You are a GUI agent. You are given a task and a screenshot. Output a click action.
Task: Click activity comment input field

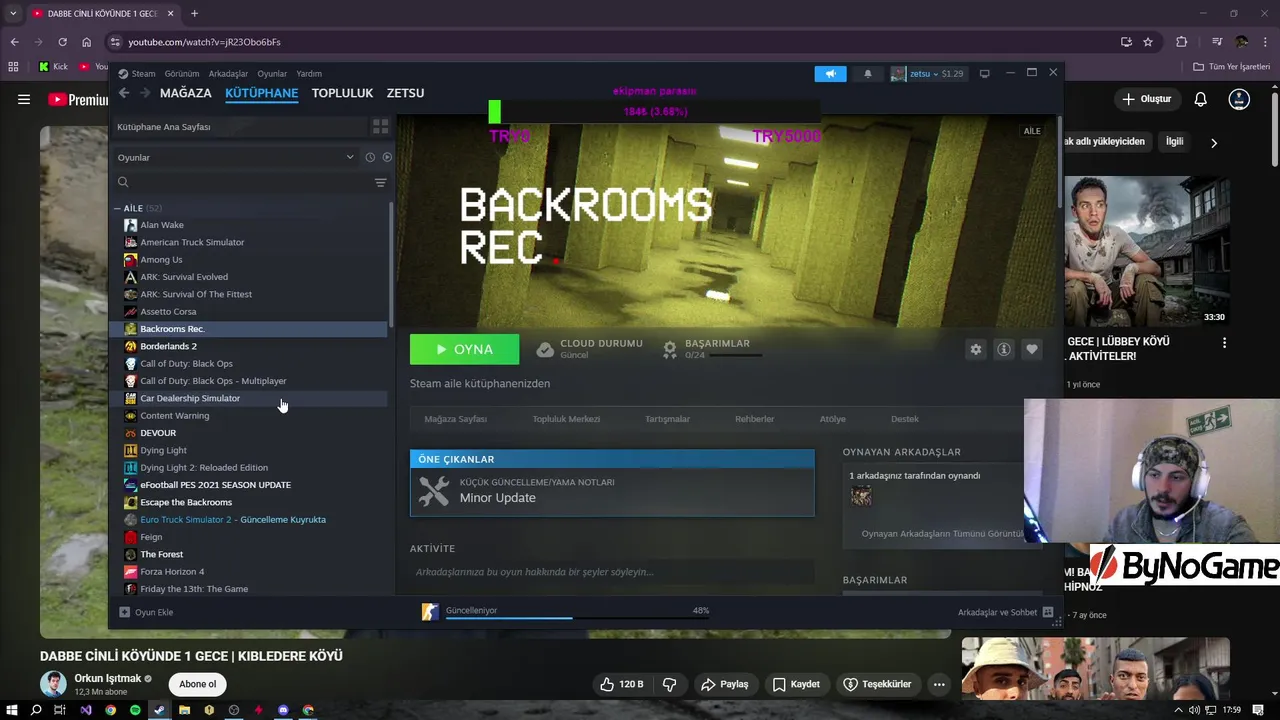pyautogui.click(x=612, y=572)
